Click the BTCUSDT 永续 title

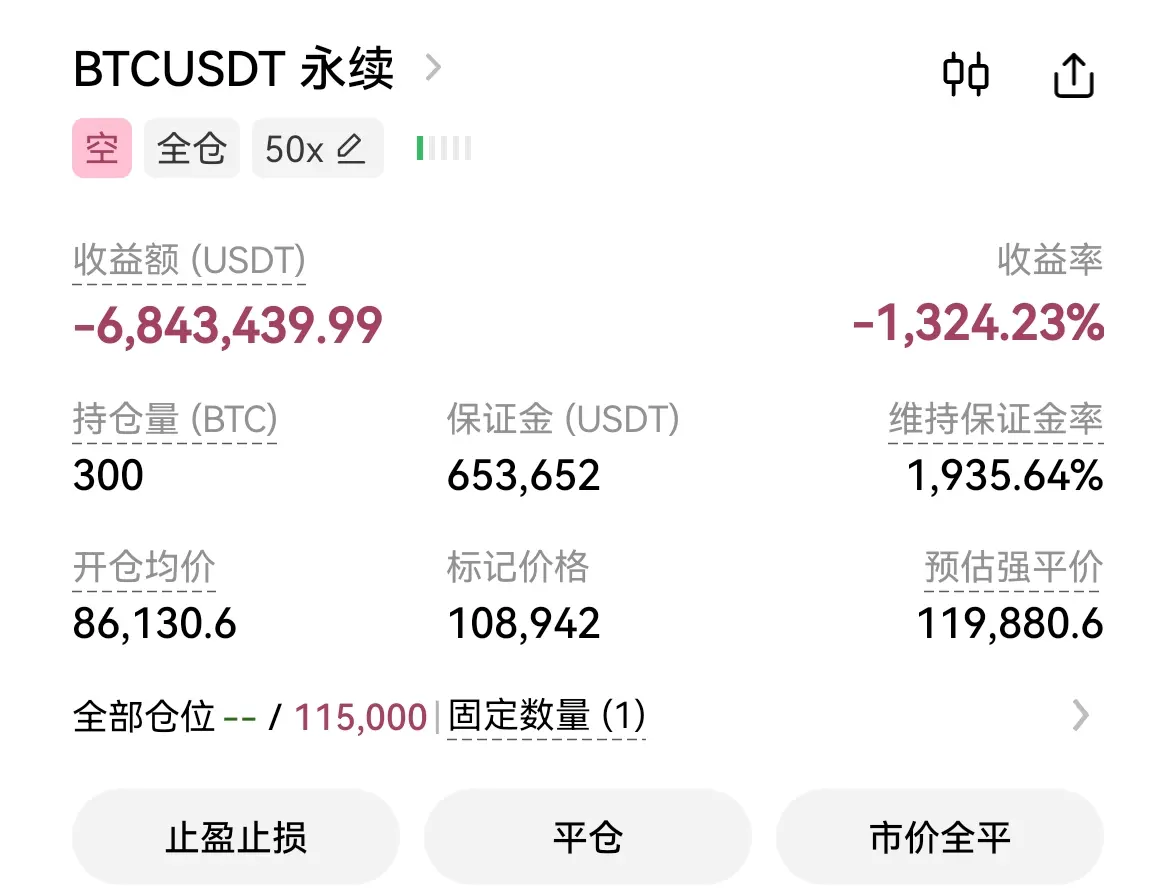click(x=233, y=68)
